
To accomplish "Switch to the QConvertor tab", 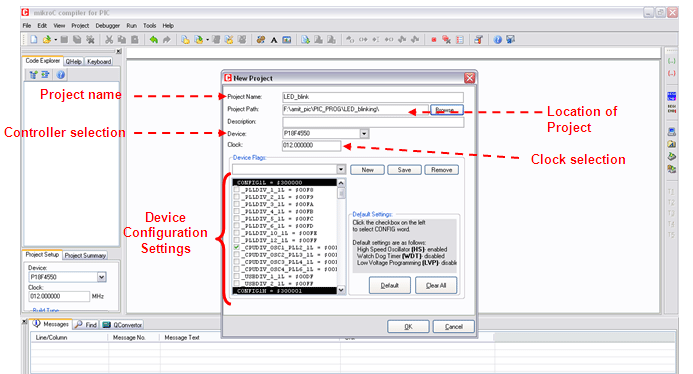I will pos(122,324).
